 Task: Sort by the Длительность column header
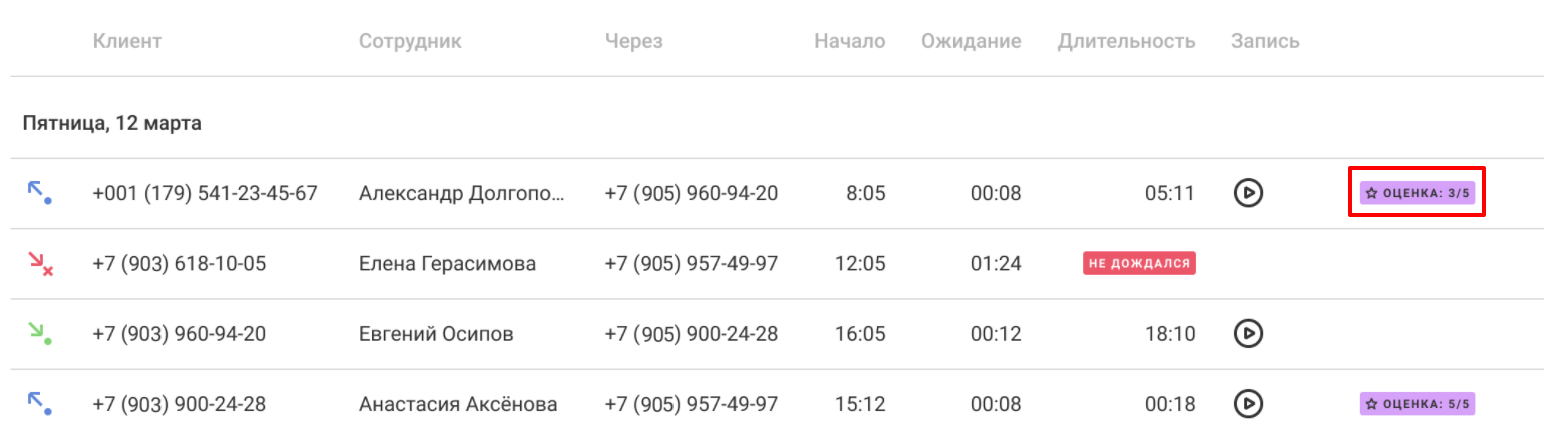(1126, 41)
